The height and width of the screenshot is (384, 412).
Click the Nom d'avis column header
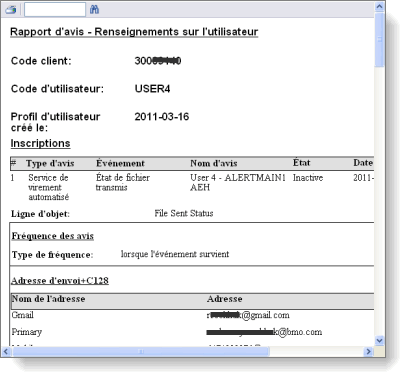pos(214,163)
